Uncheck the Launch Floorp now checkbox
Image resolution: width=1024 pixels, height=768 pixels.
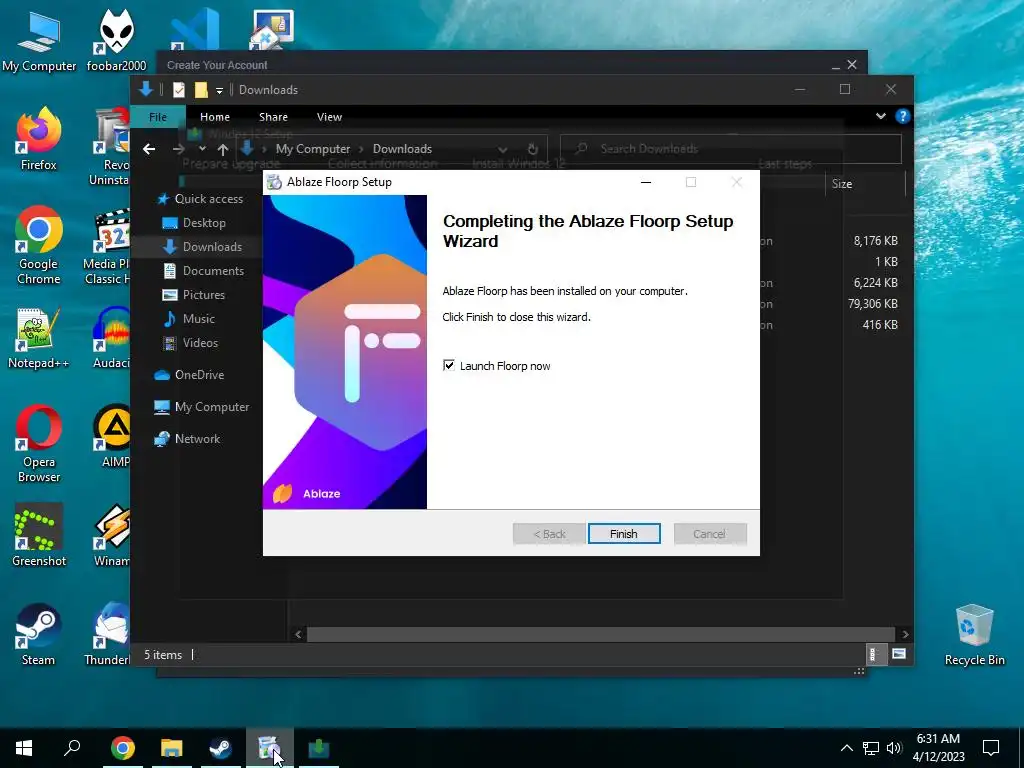[449, 366]
